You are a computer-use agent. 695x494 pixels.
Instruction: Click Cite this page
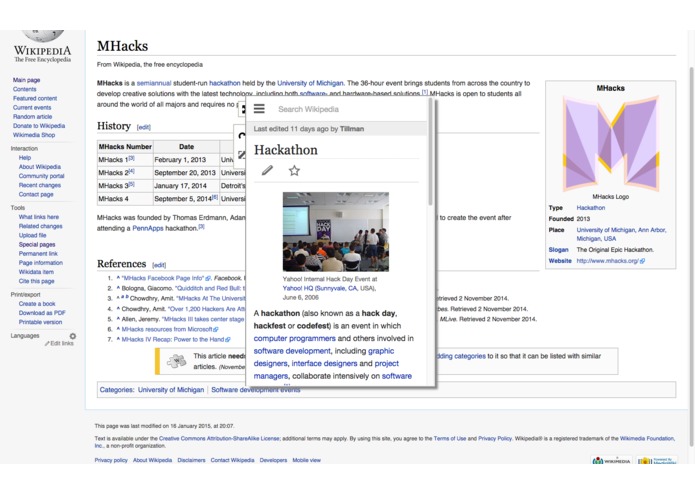click(x=36, y=281)
